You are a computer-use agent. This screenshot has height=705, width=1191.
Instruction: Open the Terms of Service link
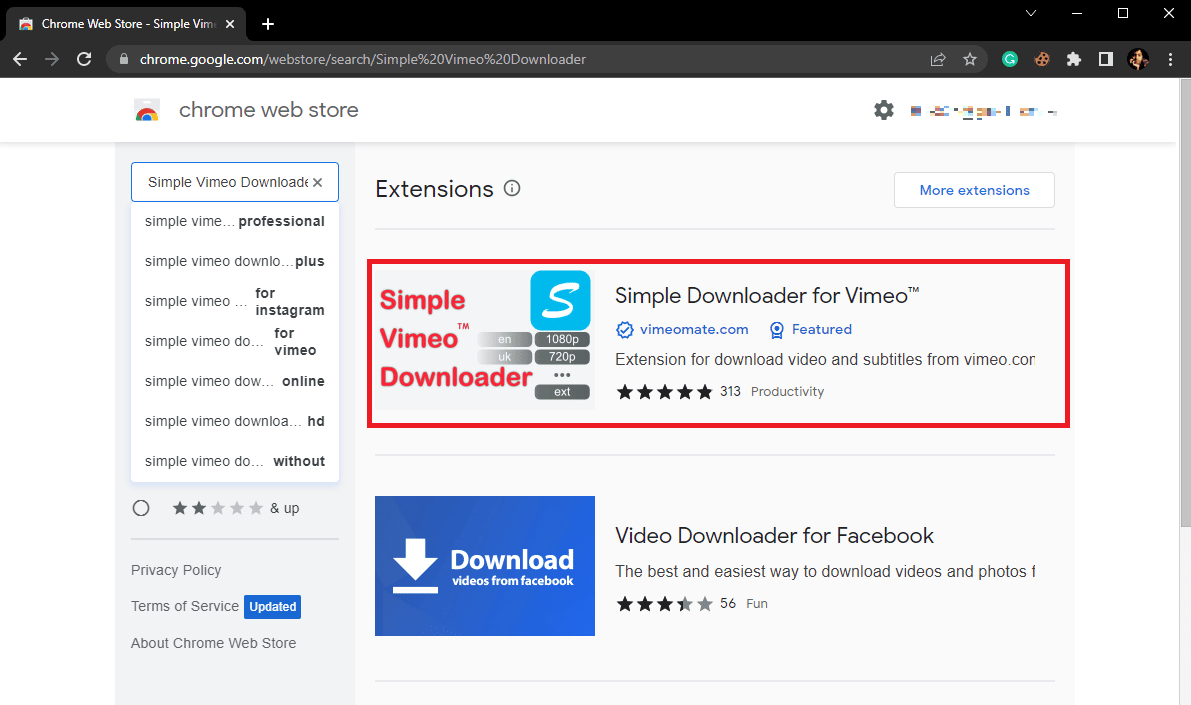click(x=185, y=606)
